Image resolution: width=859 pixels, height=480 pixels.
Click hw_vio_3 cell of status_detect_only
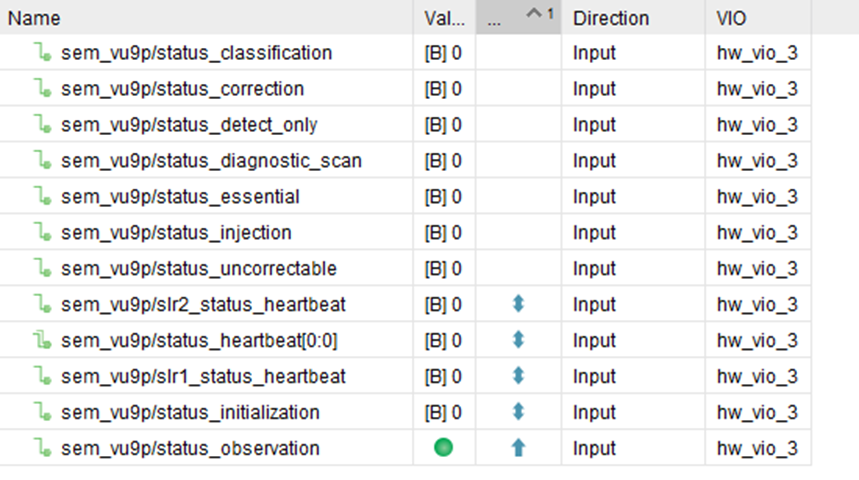coord(757,125)
